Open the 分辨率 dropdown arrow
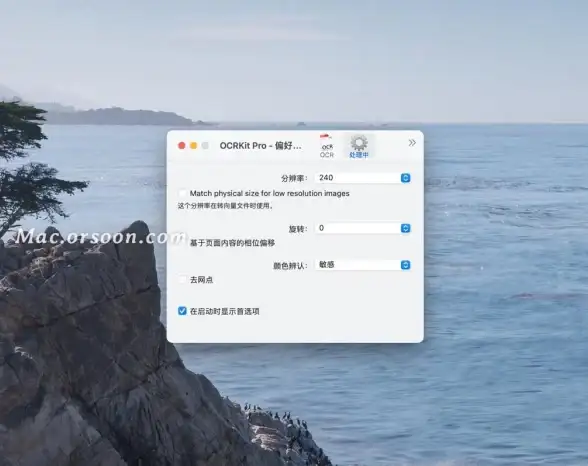This screenshot has height=466, width=588. (405, 178)
